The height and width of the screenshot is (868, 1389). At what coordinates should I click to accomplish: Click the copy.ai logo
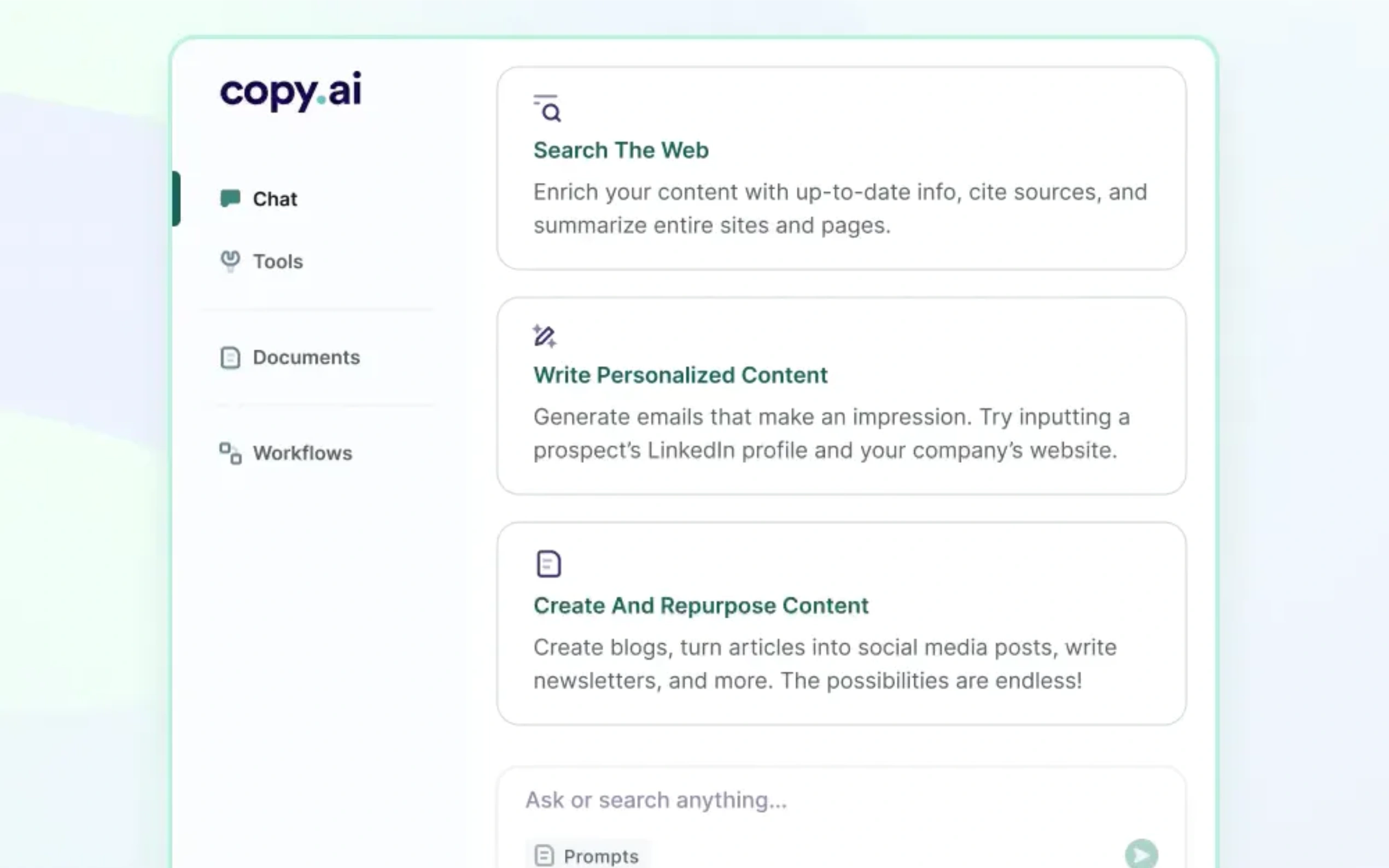(290, 91)
